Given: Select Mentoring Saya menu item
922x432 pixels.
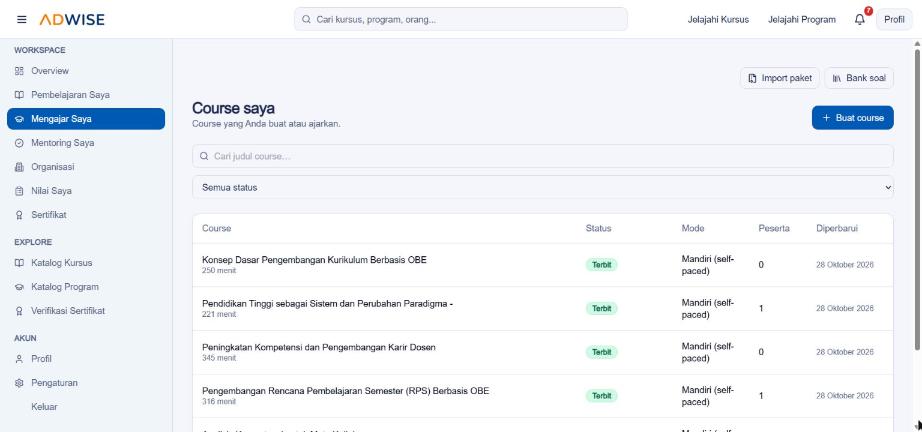Looking at the screenshot, I should pyautogui.click(x=86, y=143).
